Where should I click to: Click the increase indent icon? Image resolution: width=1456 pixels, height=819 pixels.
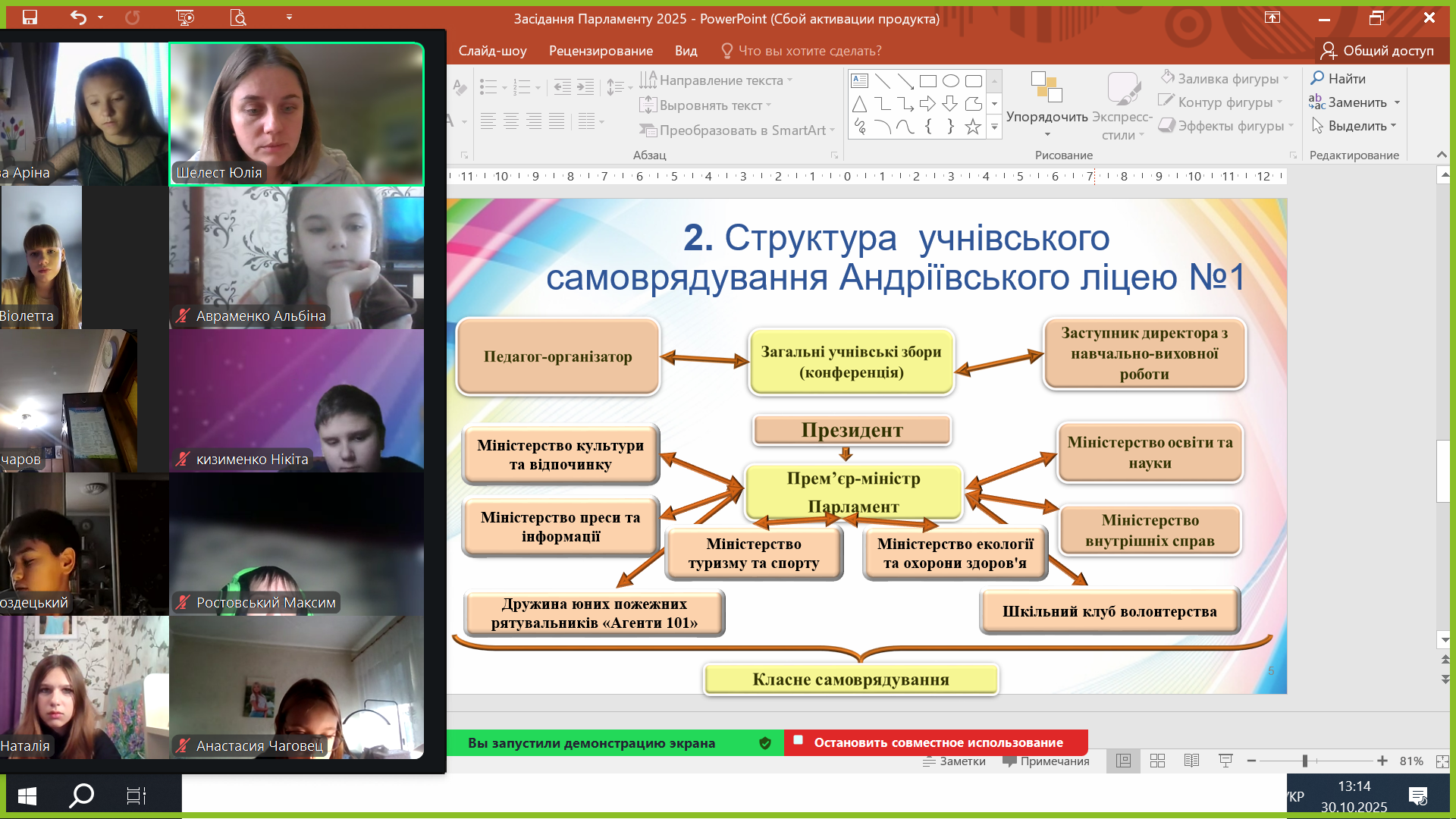(585, 86)
